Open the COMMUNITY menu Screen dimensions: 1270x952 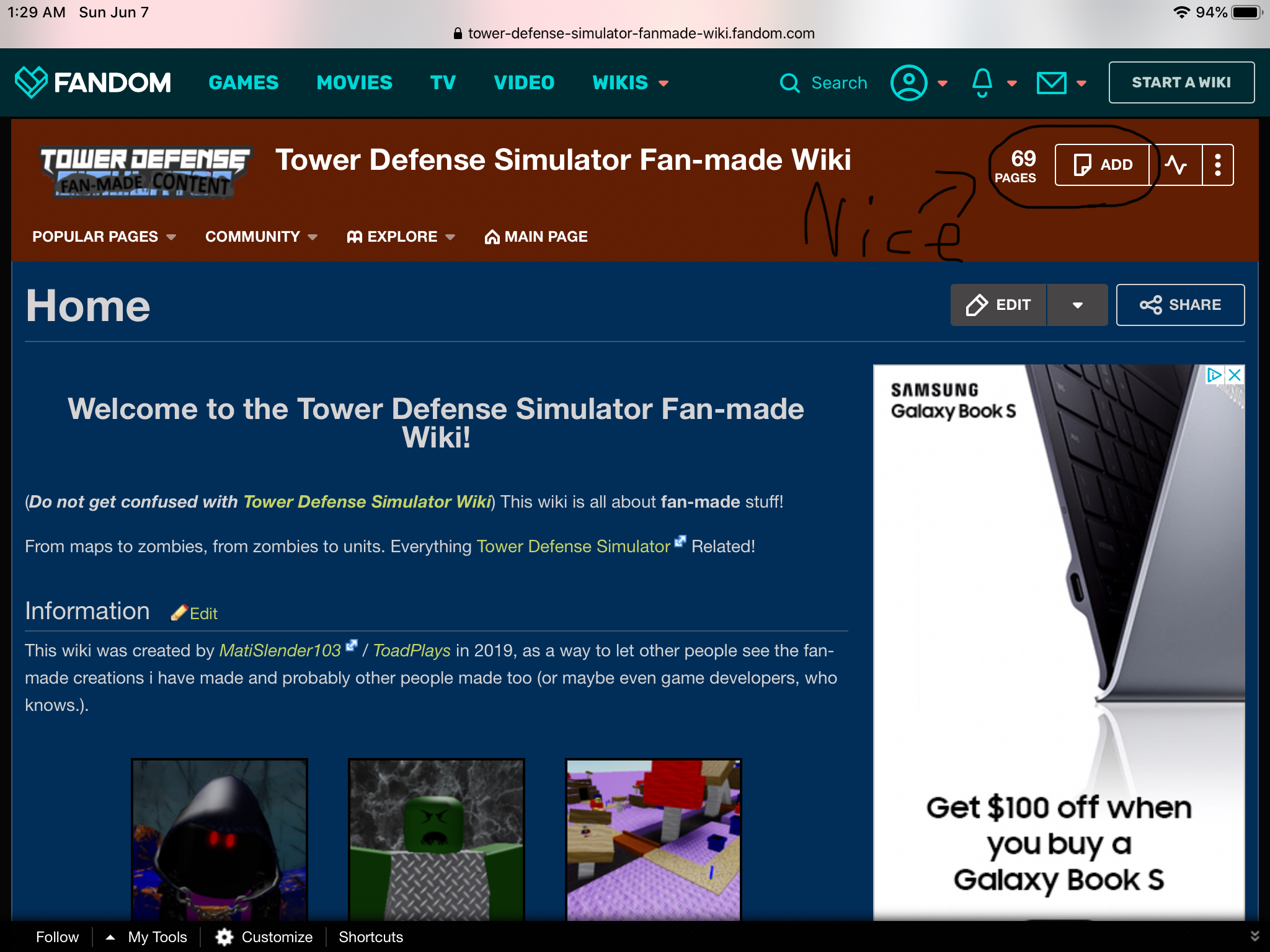pos(261,237)
